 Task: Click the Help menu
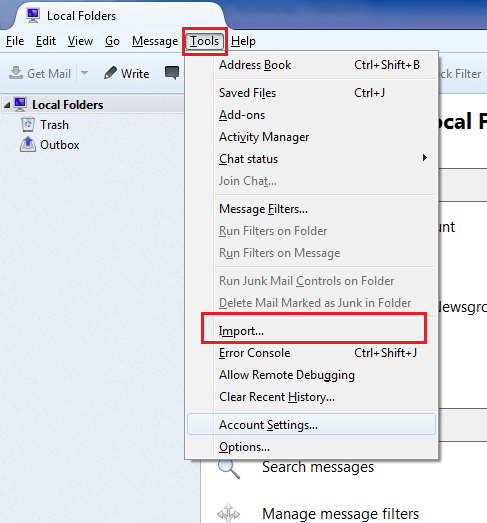[x=243, y=41]
